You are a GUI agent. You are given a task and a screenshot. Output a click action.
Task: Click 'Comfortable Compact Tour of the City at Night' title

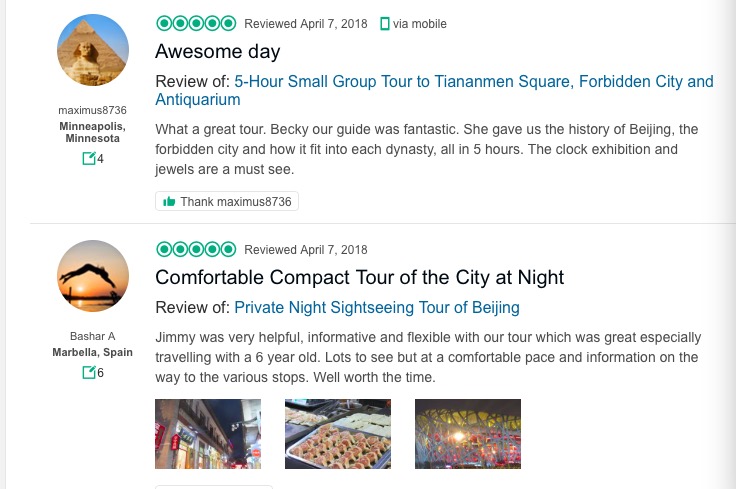[359, 277]
